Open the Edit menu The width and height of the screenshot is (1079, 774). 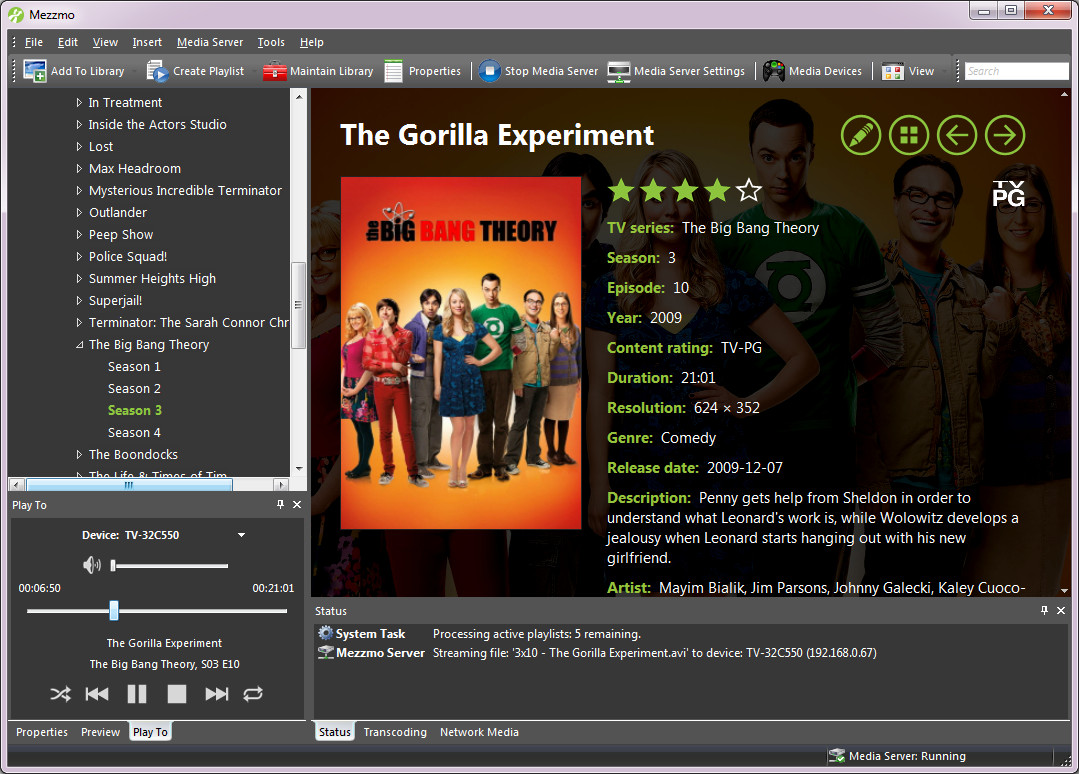(67, 42)
